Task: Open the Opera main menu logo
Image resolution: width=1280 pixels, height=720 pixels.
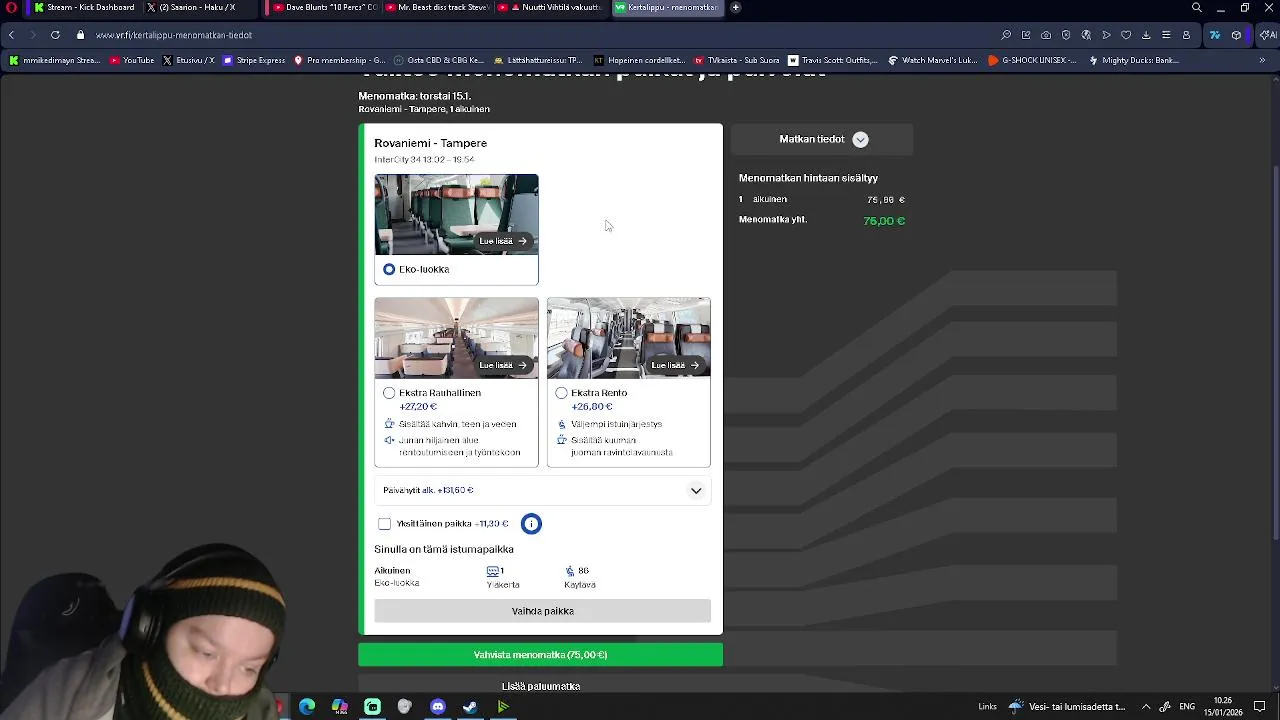Action: [11, 7]
